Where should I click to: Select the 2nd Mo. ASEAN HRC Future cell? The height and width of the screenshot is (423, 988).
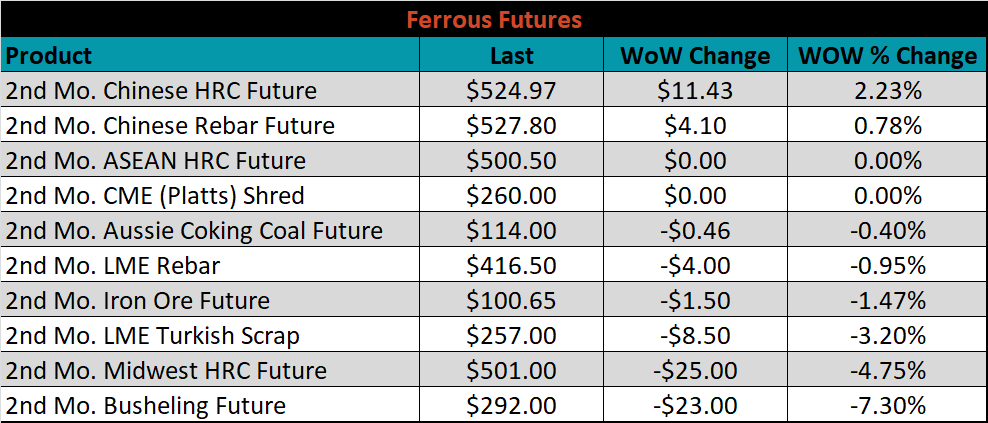[x=210, y=159]
